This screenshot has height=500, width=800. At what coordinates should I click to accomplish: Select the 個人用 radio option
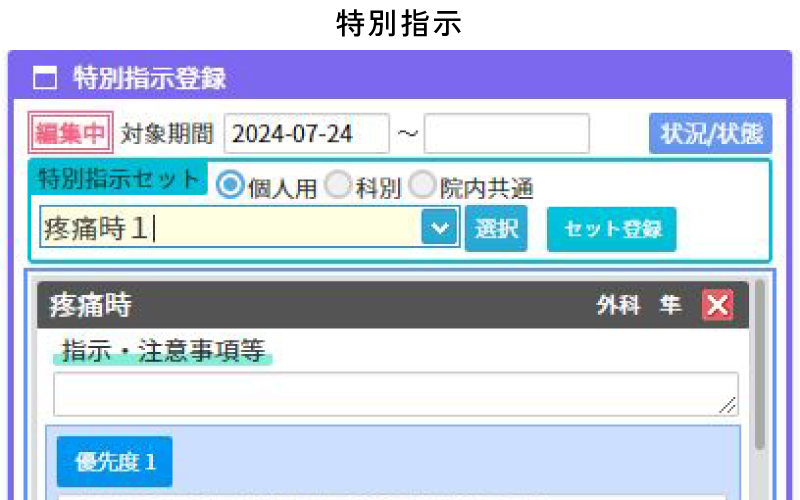[230, 186]
